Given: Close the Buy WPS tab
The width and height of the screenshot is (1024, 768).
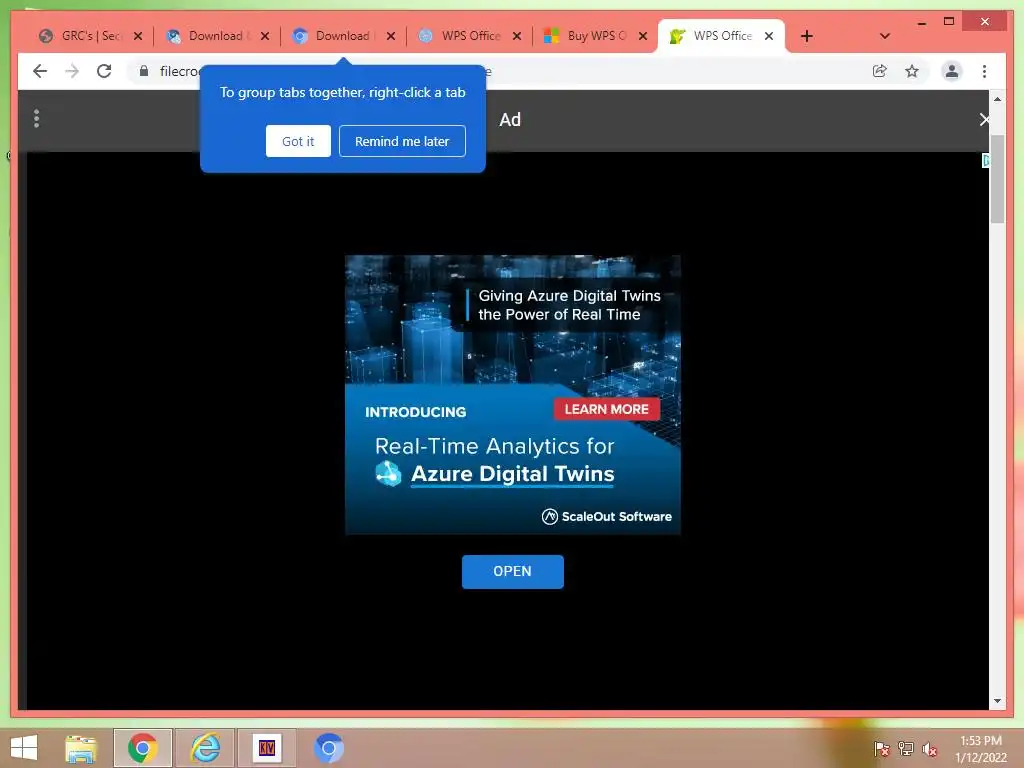Looking at the screenshot, I should click(x=643, y=36).
